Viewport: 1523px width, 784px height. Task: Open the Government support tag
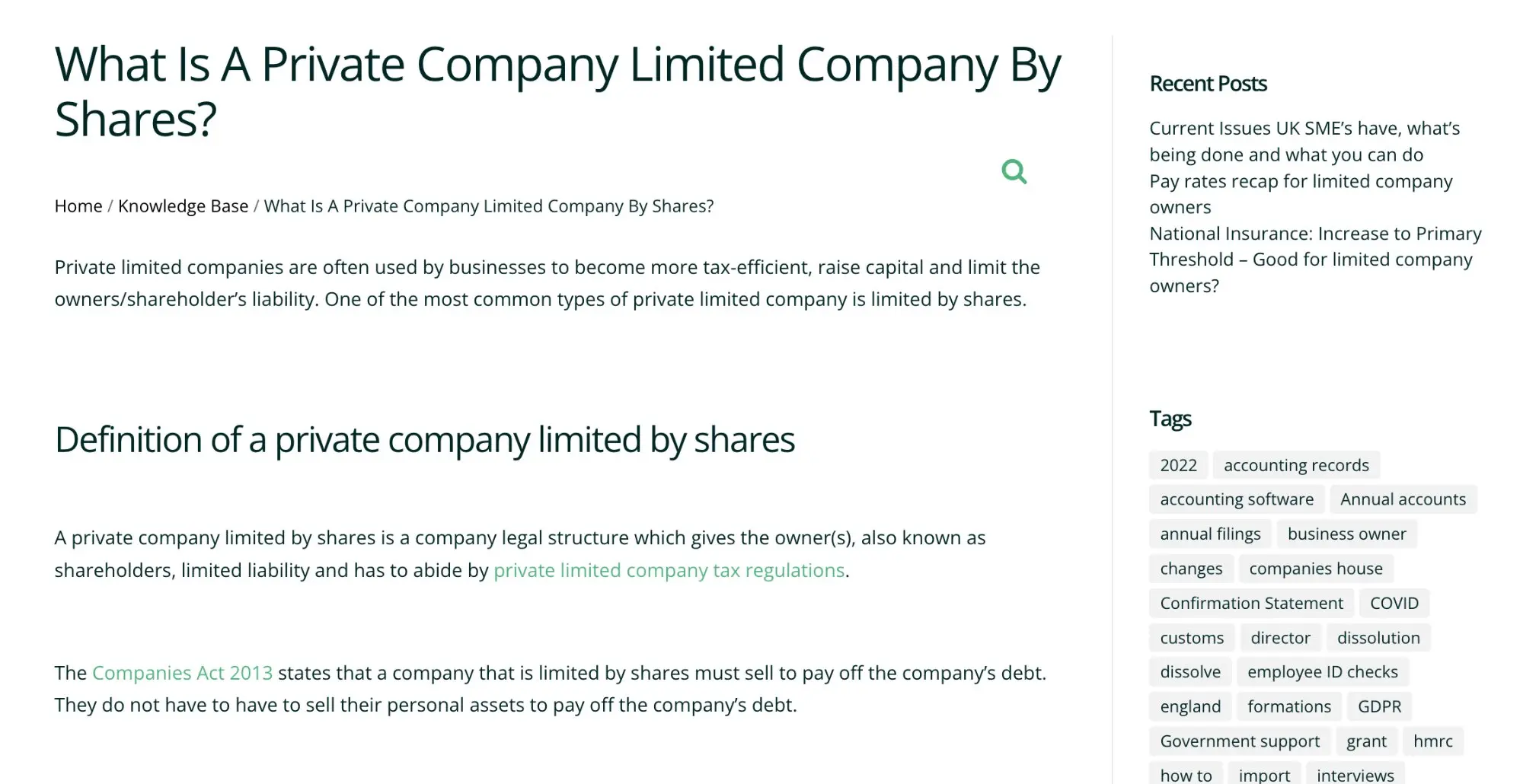coord(1240,741)
